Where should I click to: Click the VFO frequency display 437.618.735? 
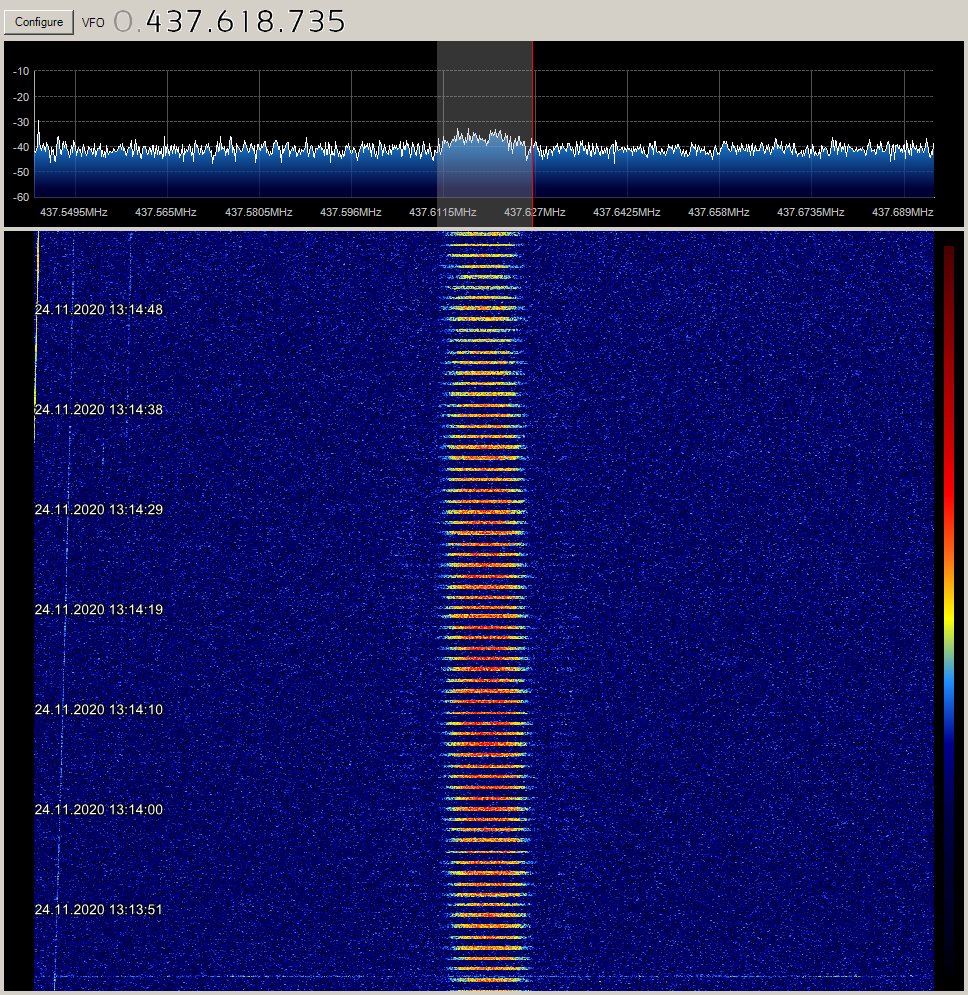click(229, 22)
